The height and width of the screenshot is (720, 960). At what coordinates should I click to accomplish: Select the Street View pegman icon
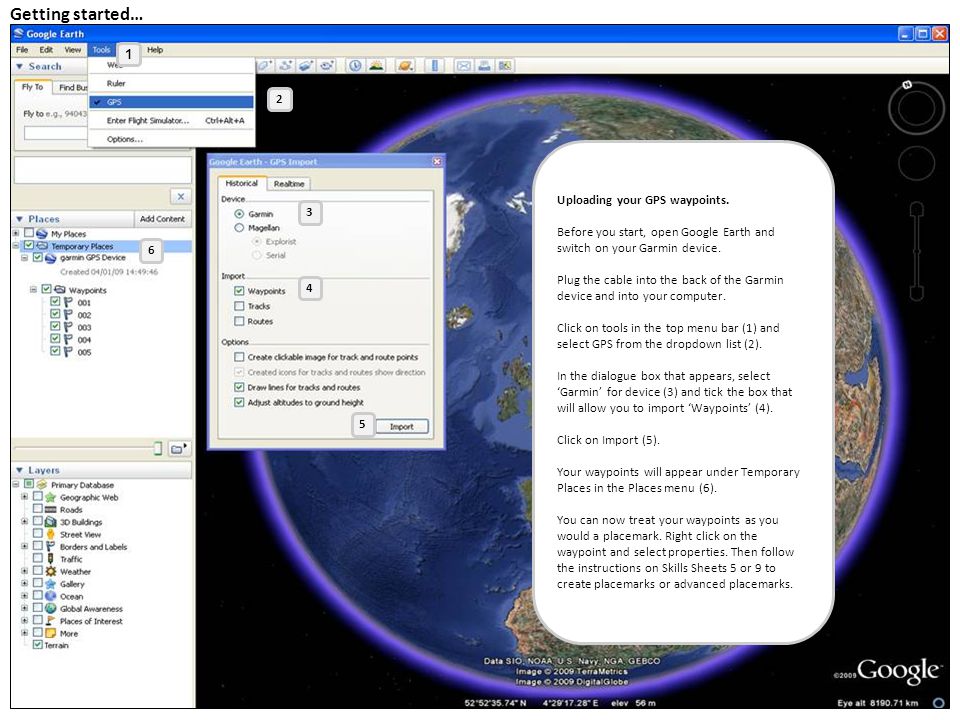click(x=51, y=534)
